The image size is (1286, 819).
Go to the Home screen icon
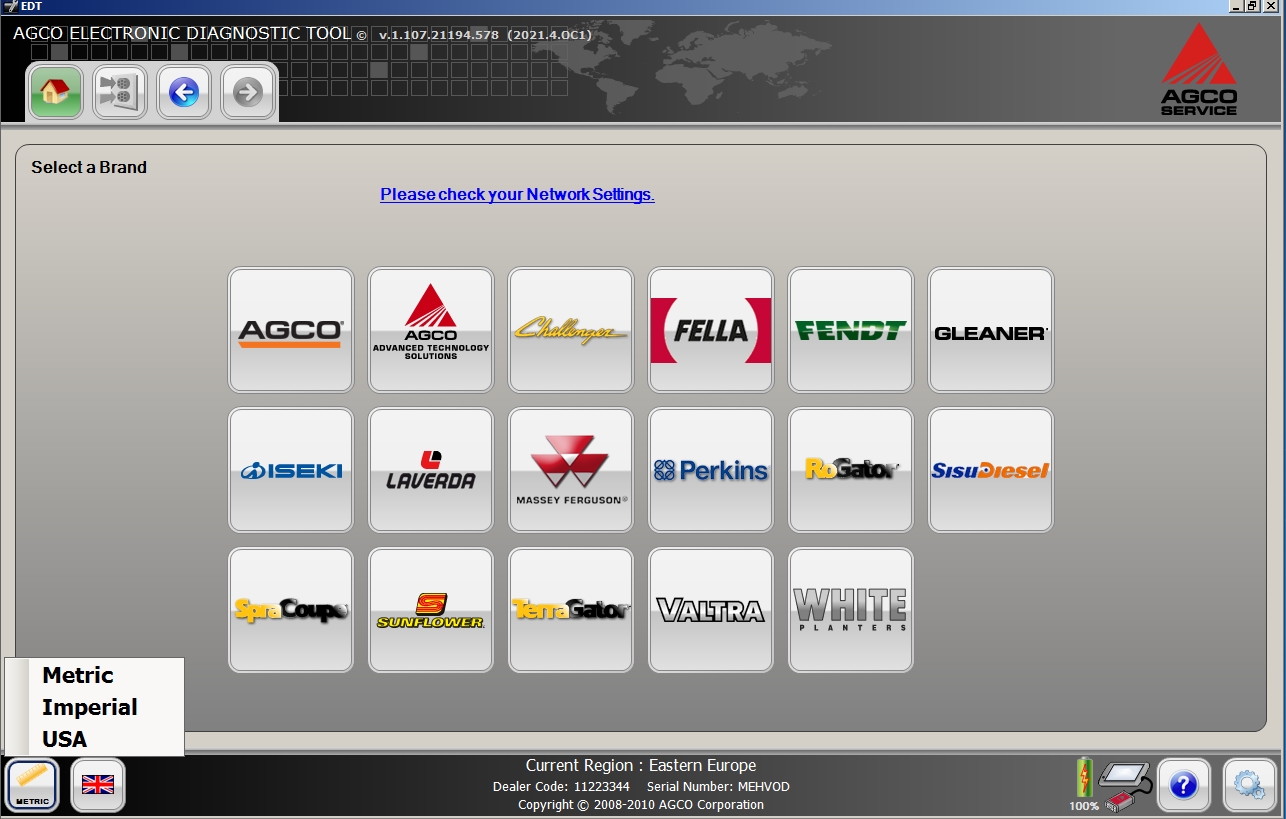(56, 93)
